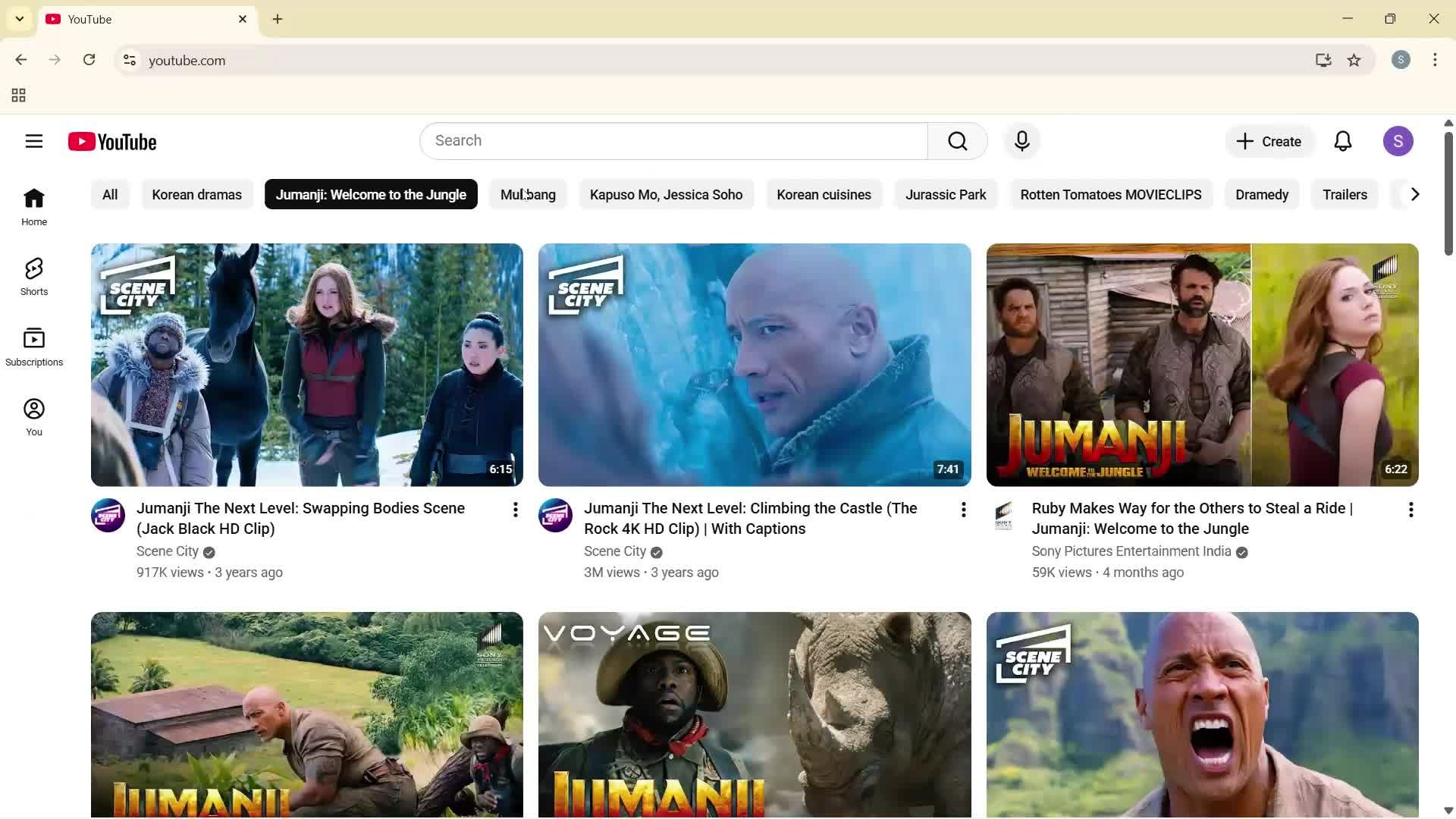Open the browser tab search dropdown

point(19,19)
